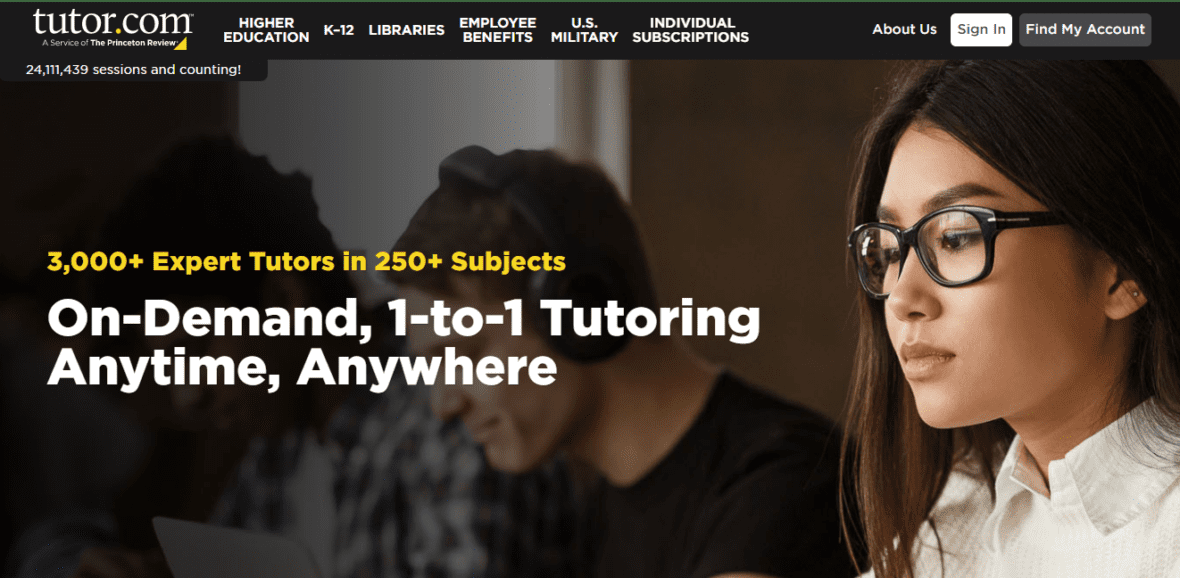Click the laptop in the hero photo
The width and height of the screenshot is (1180, 578).
pyautogui.click(x=233, y=548)
